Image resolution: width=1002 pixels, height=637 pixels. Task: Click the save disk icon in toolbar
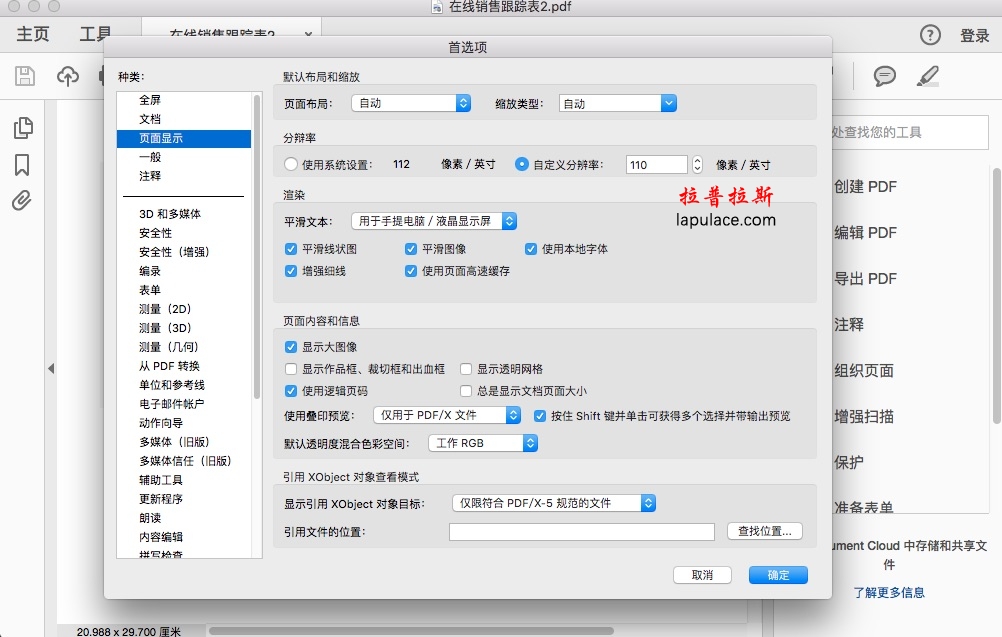(25, 76)
